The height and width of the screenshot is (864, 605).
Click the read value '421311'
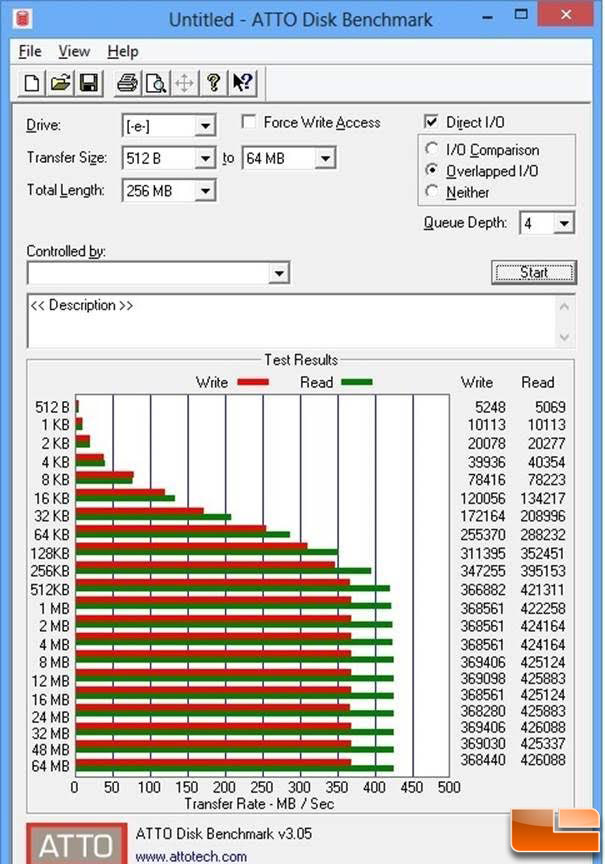click(543, 590)
